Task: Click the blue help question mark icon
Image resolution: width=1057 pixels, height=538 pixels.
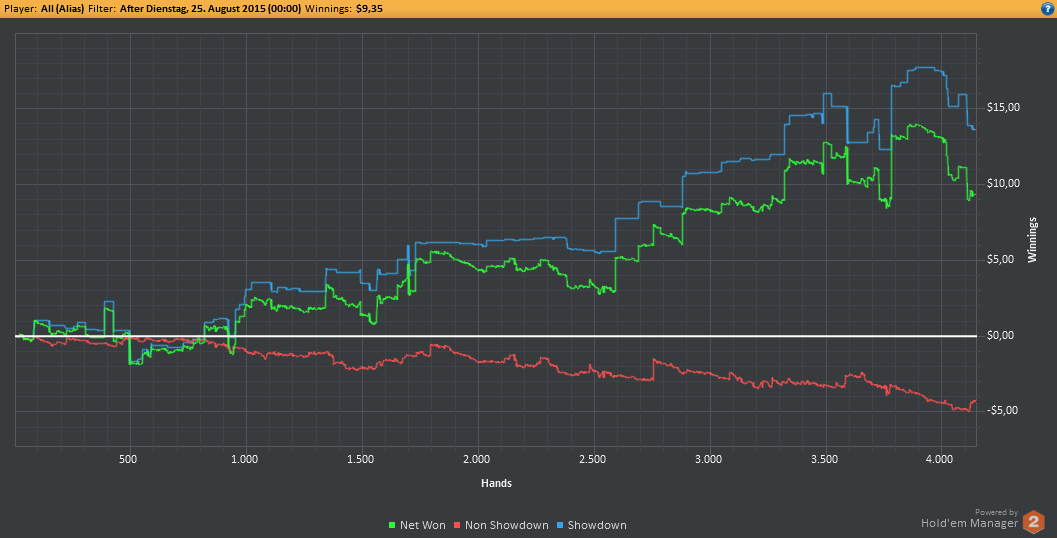Action: 1047,9
